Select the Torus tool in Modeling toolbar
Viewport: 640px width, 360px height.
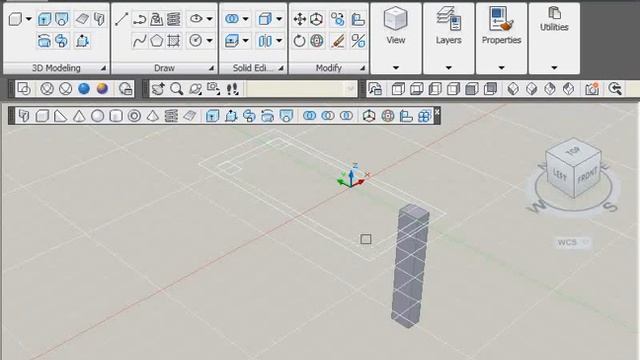coord(134,116)
